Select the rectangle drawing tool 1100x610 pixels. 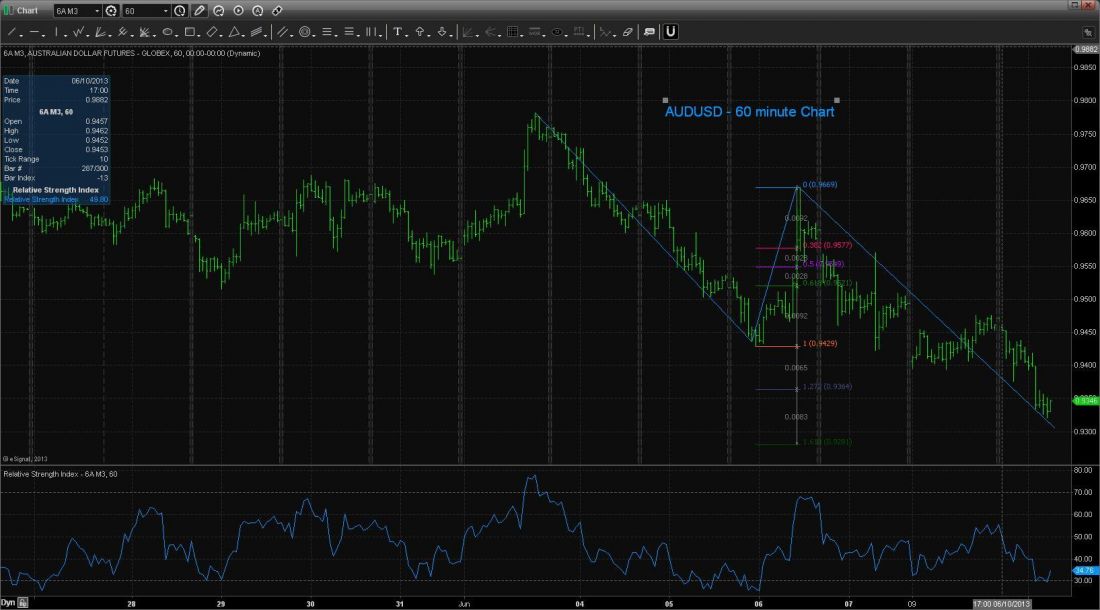tap(189, 32)
